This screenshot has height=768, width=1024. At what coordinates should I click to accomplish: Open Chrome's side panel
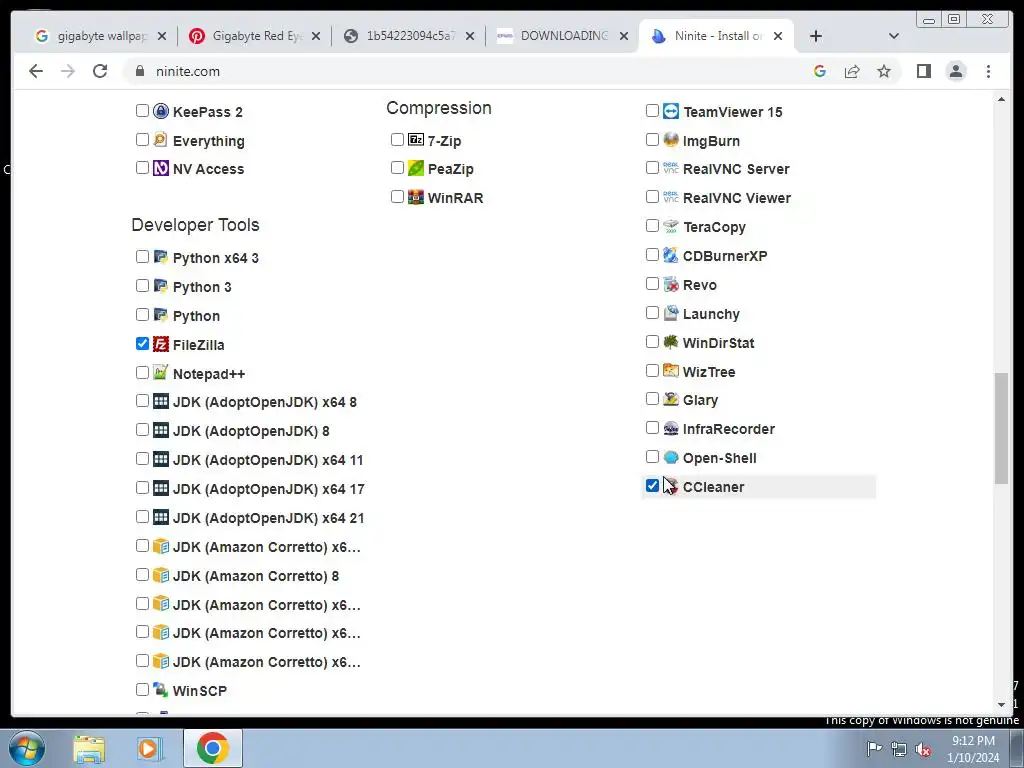[x=923, y=71]
